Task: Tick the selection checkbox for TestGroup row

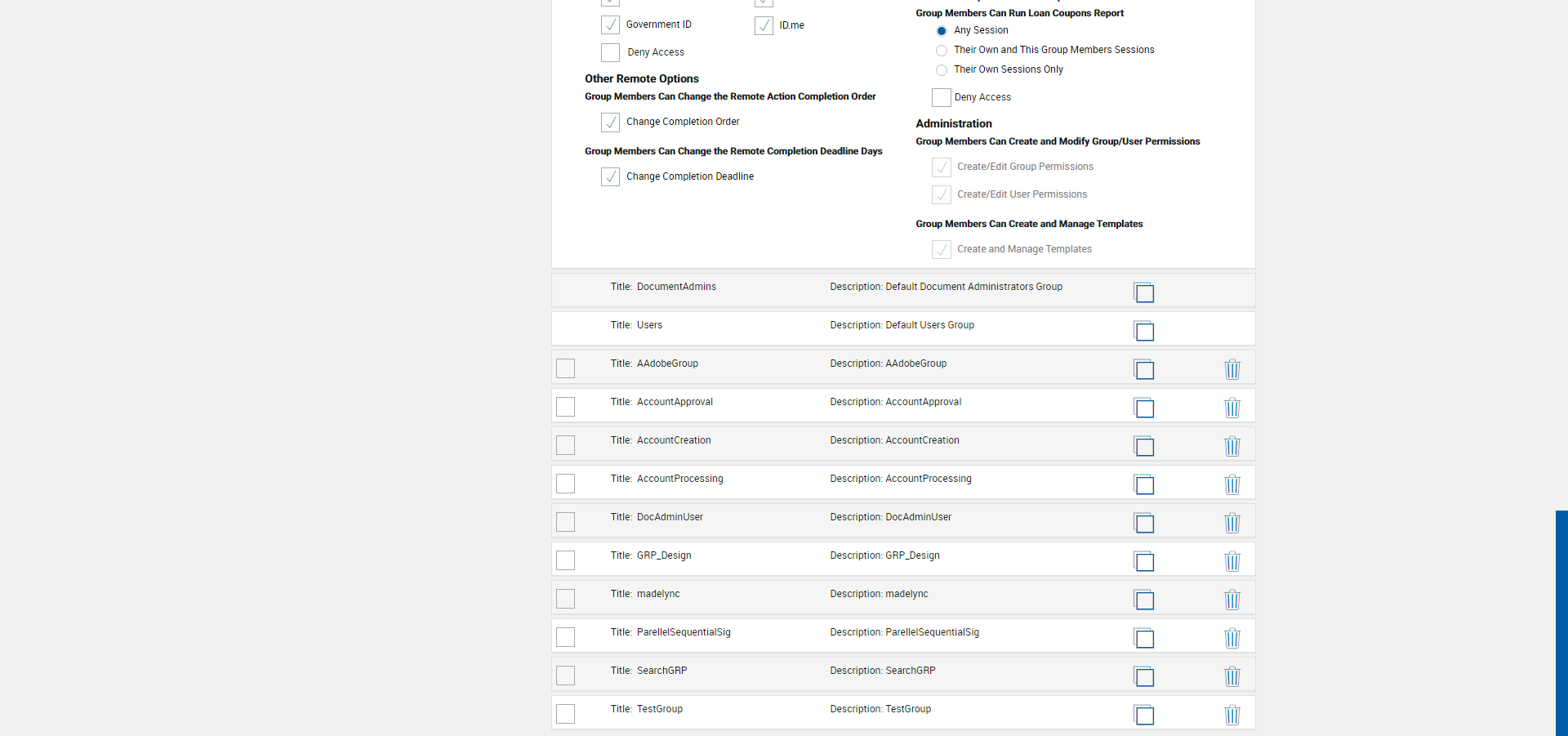Action: pos(565,714)
